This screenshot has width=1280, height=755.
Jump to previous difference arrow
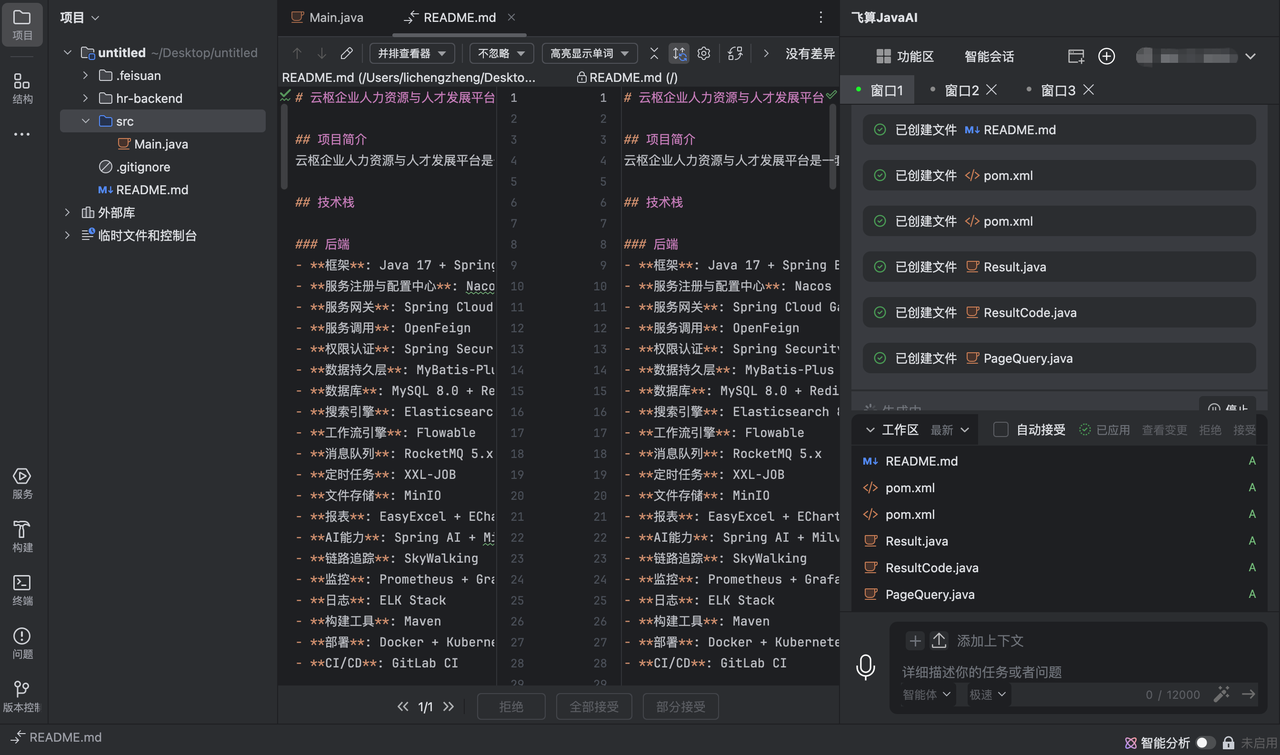[297, 53]
